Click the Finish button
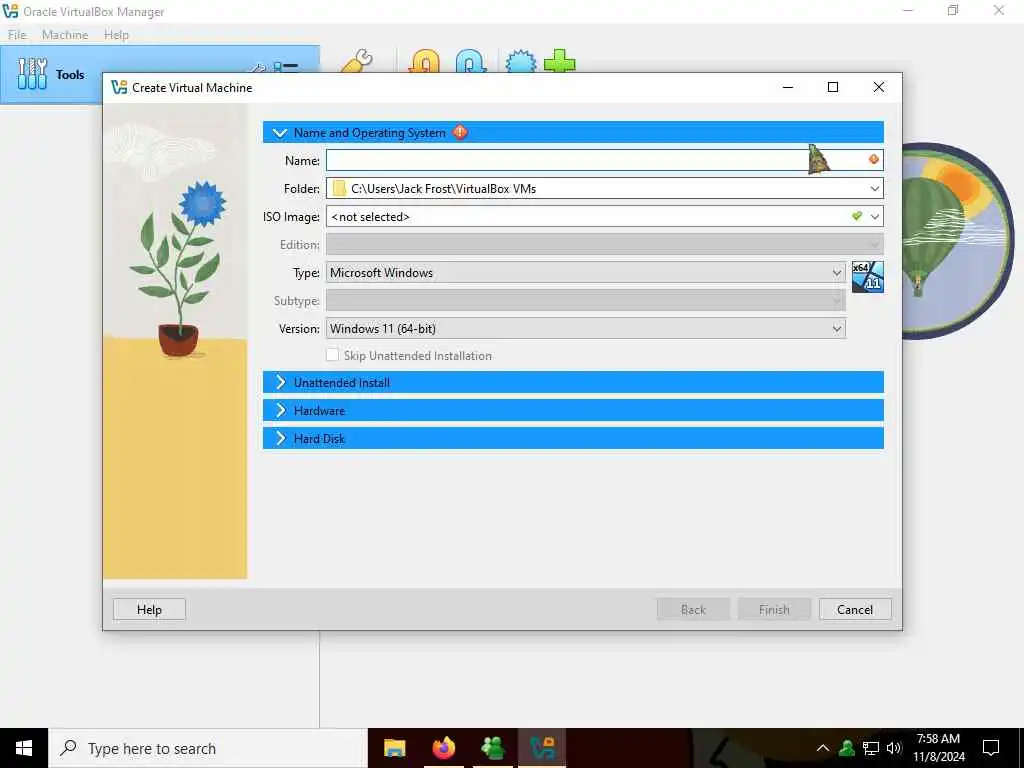Image resolution: width=1024 pixels, height=768 pixels. tap(774, 609)
